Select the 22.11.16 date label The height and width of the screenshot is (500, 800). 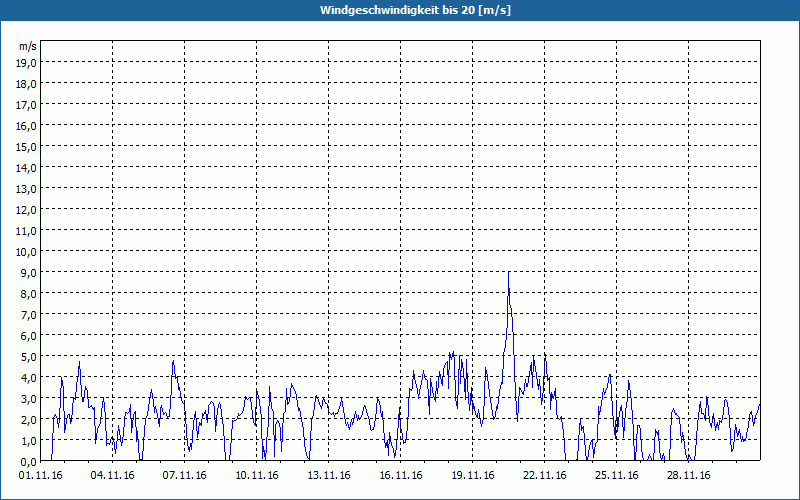point(545,476)
